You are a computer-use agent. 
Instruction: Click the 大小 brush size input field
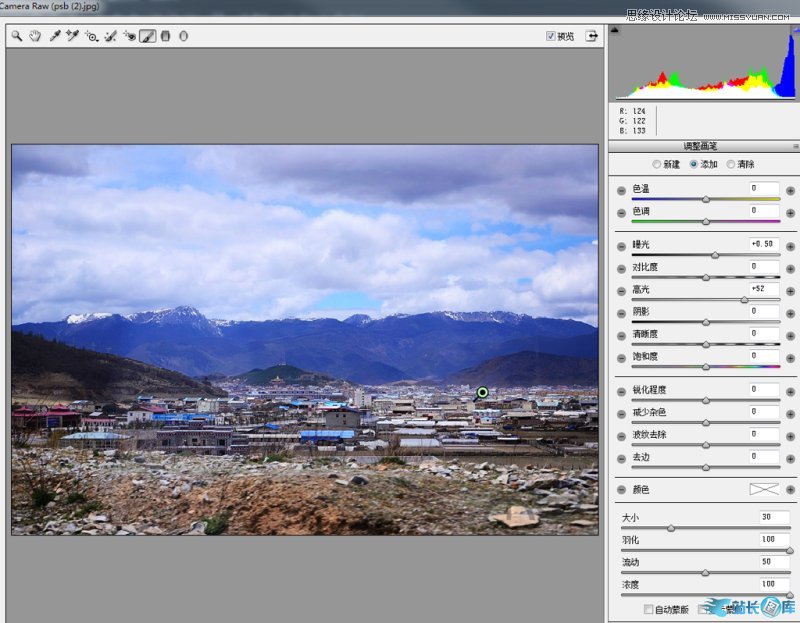pyautogui.click(x=773, y=517)
